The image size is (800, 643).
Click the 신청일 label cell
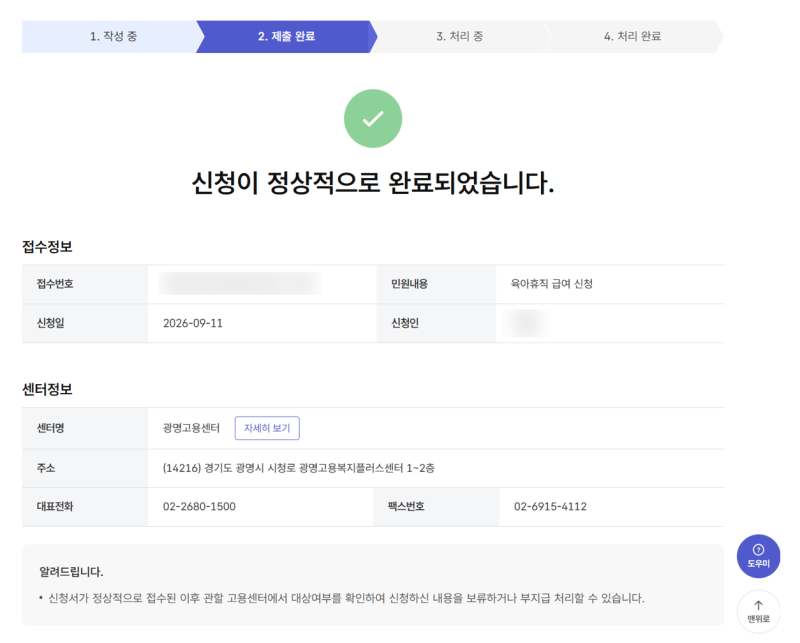pyautogui.click(x=85, y=323)
